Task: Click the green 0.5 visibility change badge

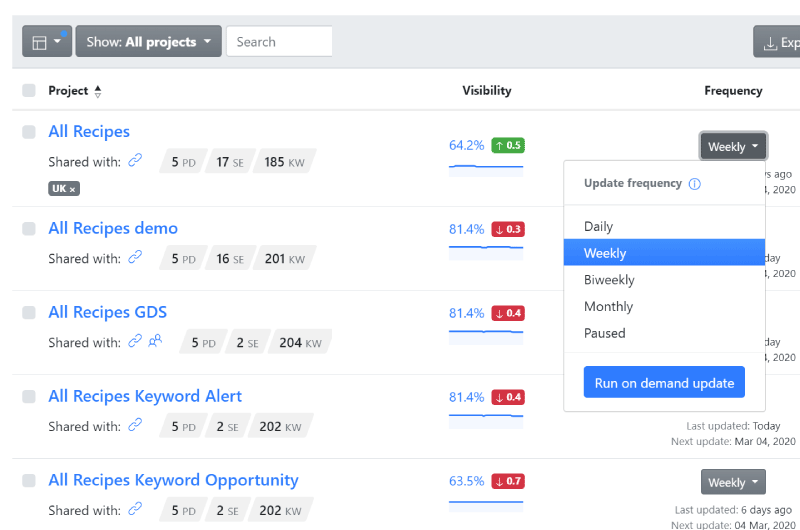Action: pyautogui.click(x=508, y=145)
